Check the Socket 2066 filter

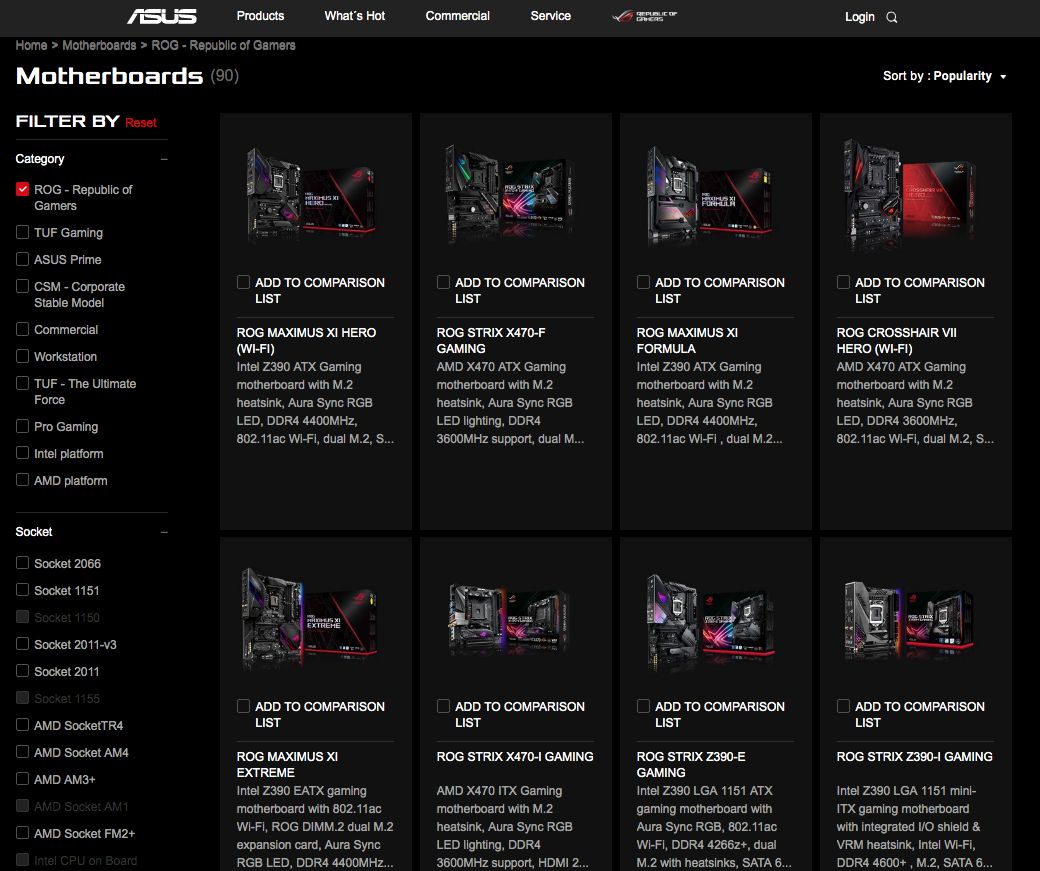tap(23, 563)
